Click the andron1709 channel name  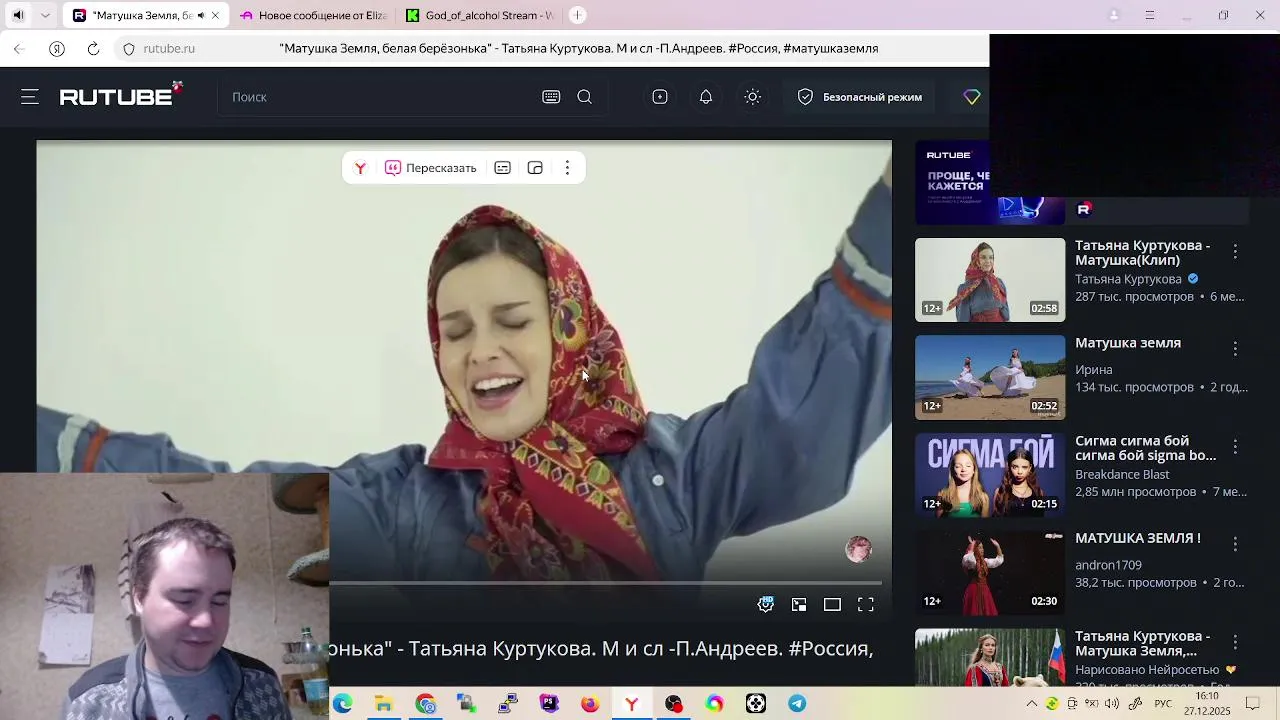1108,565
